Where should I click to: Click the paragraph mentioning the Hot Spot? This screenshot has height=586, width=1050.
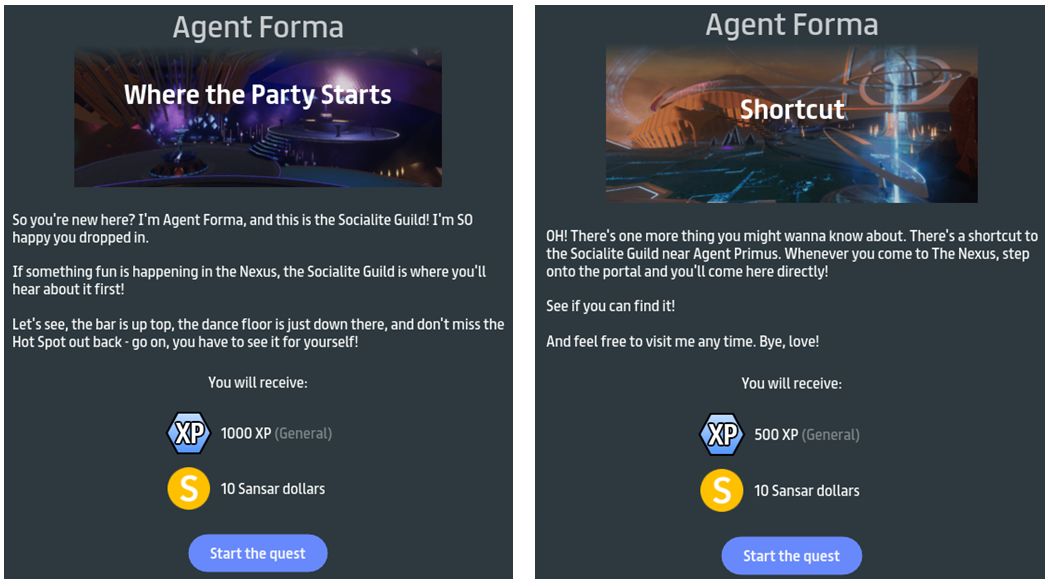[258, 333]
